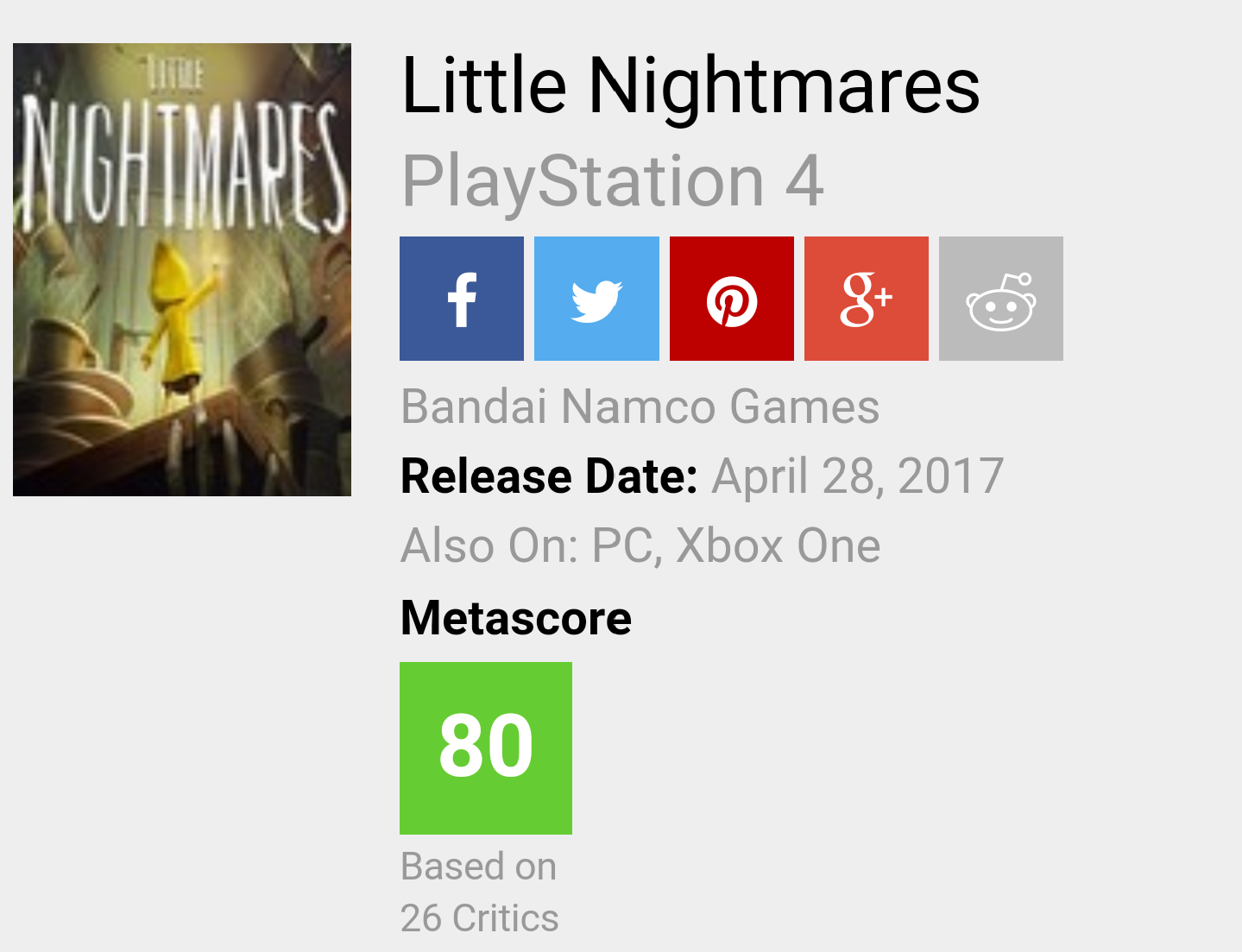Select the PlayStation 4 platform label
1242x952 pixels.
[x=613, y=181]
